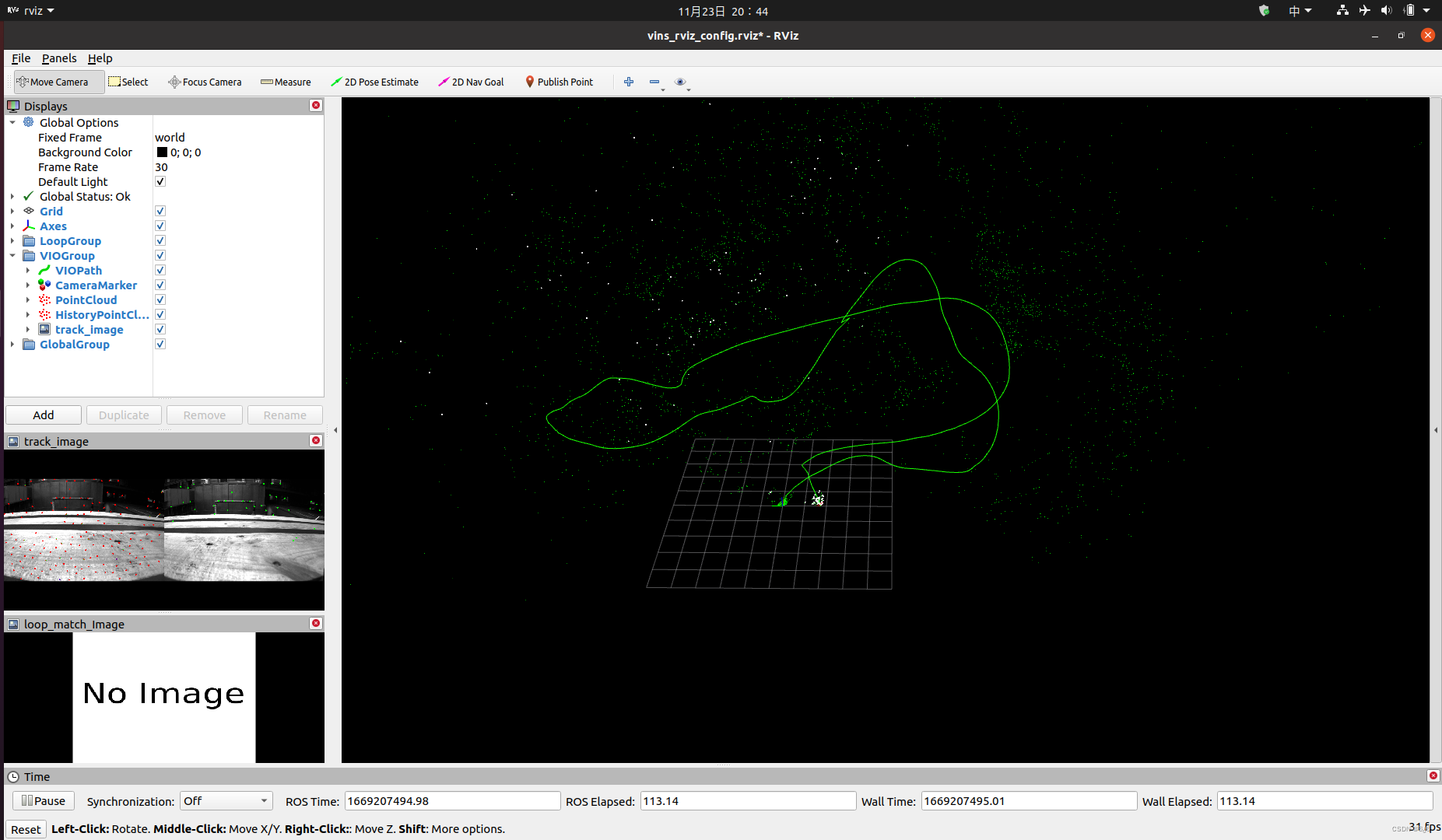Activate the Select tool

[x=128, y=82]
